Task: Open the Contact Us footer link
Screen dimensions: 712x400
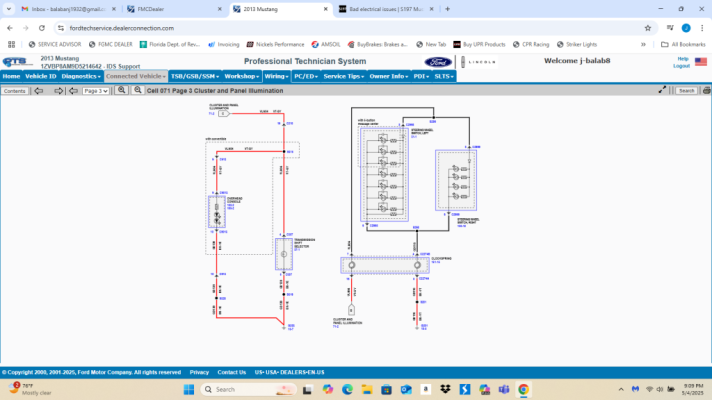Action: pyautogui.click(x=232, y=372)
